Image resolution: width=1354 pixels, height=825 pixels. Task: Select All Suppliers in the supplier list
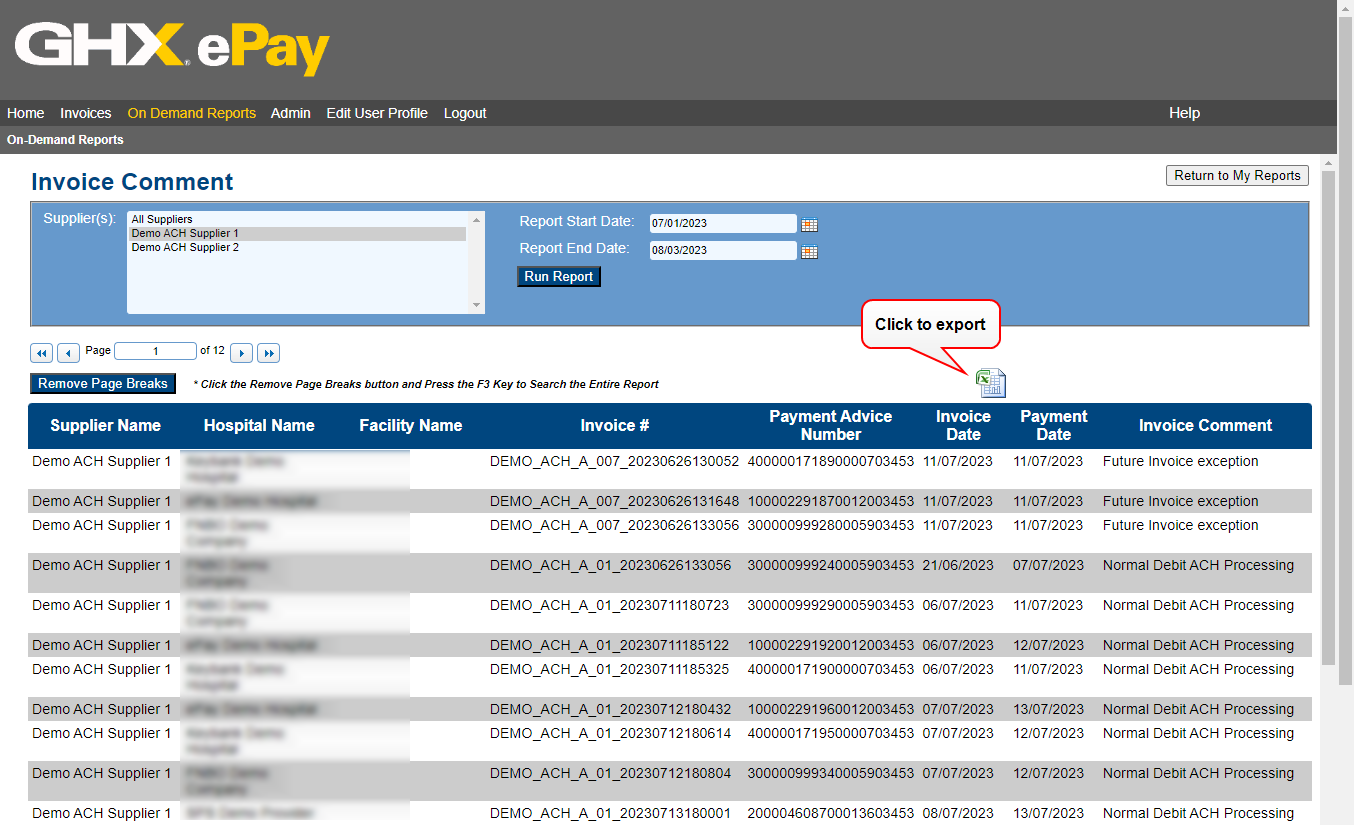point(162,219)
